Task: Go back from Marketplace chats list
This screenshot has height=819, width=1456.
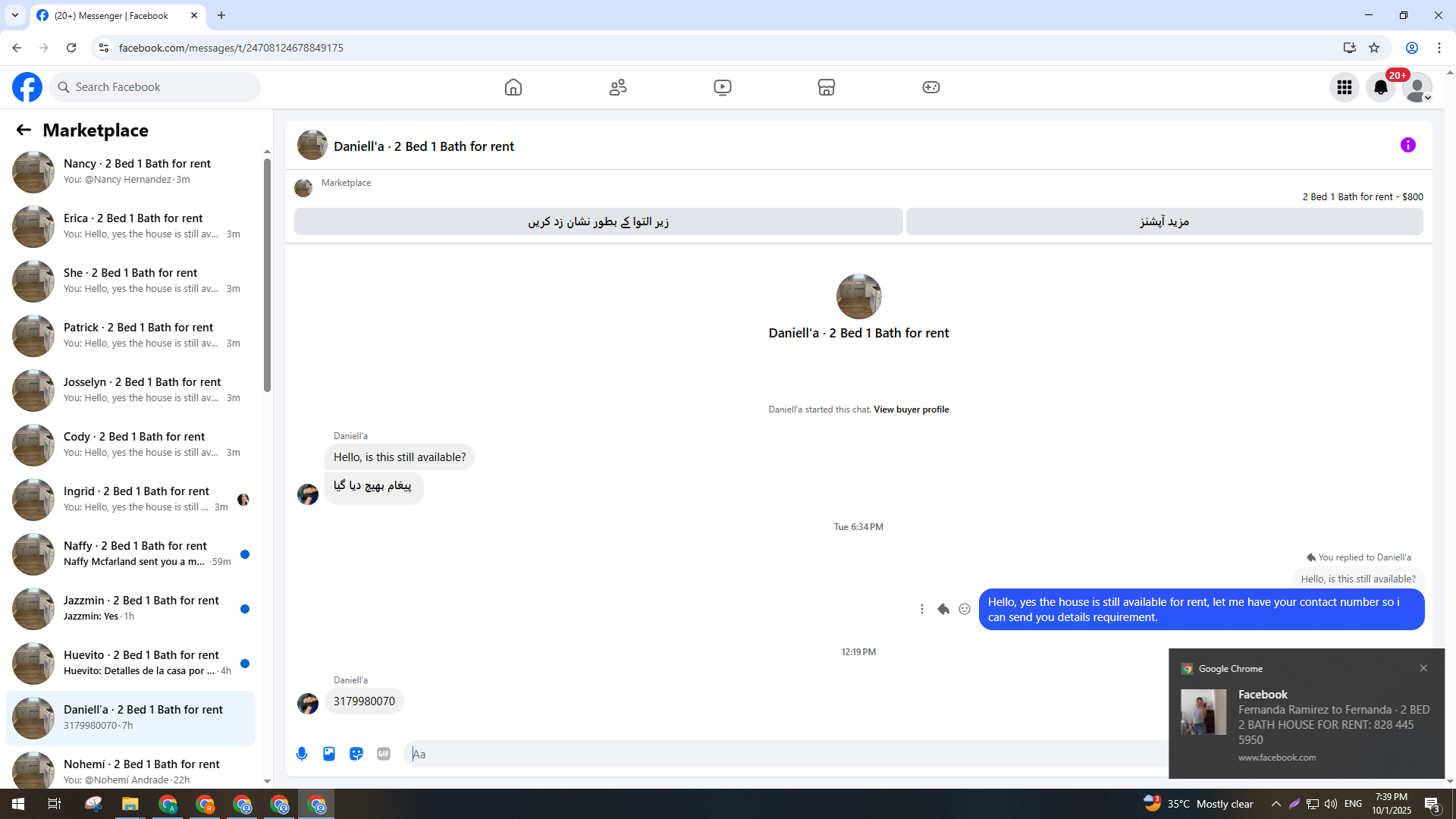Action: click(x=24, y=130)
